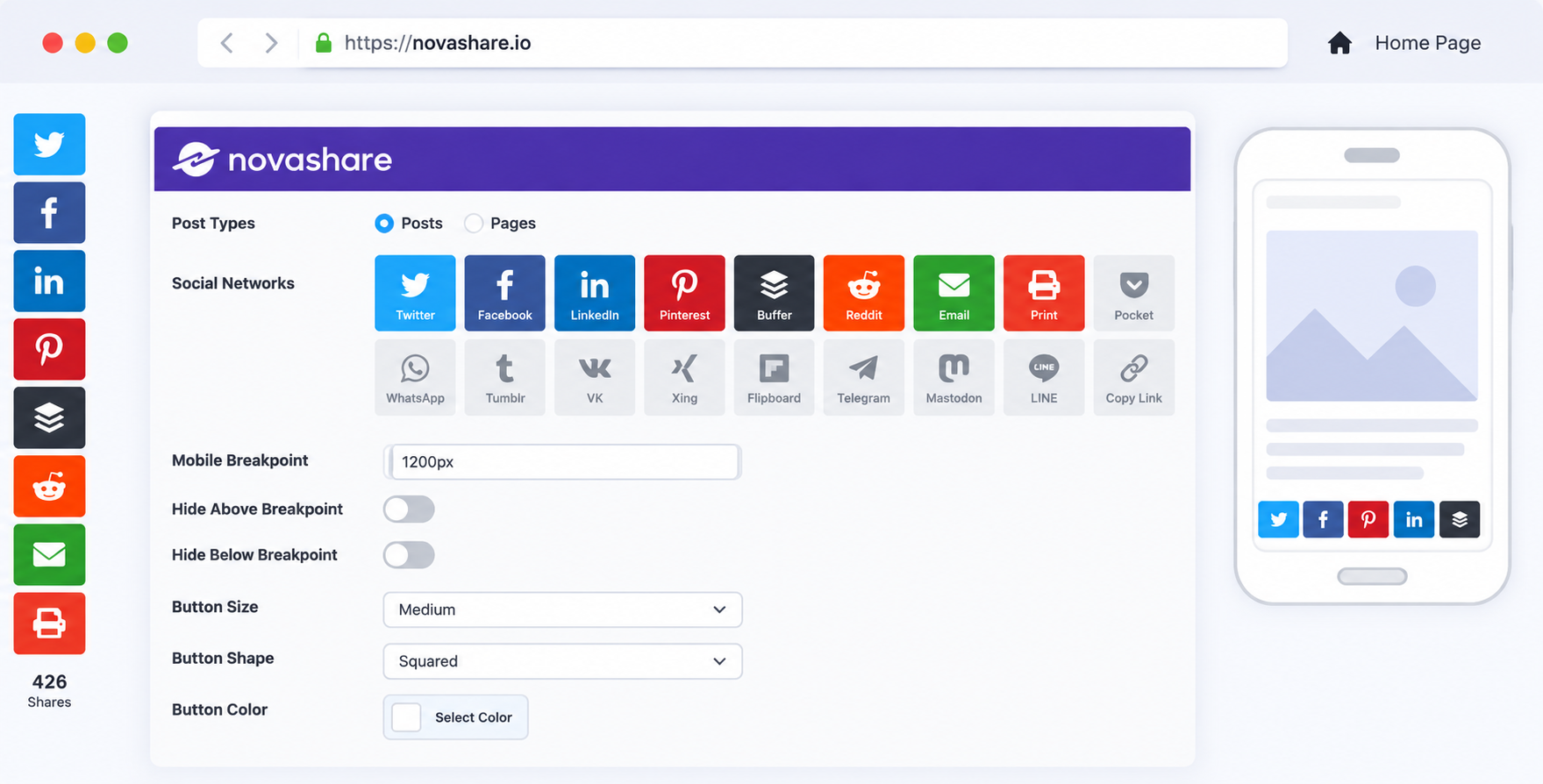Toggle the Facebook network tile

tap(504, 293)
